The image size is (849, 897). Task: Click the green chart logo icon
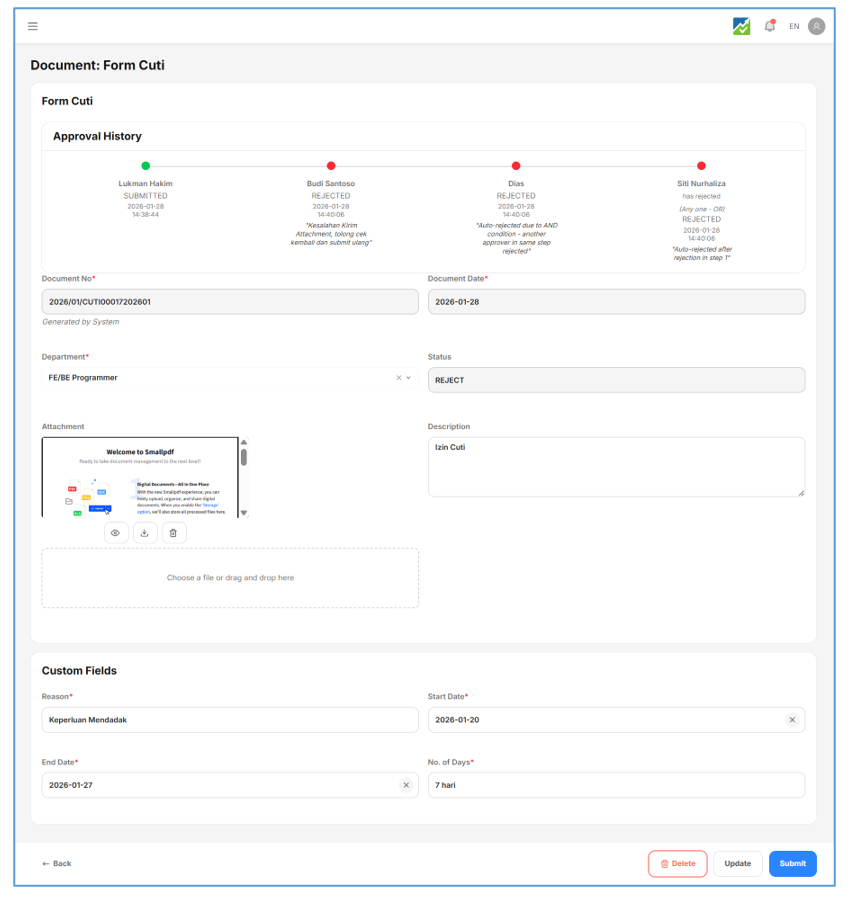[x=741, y=26]
